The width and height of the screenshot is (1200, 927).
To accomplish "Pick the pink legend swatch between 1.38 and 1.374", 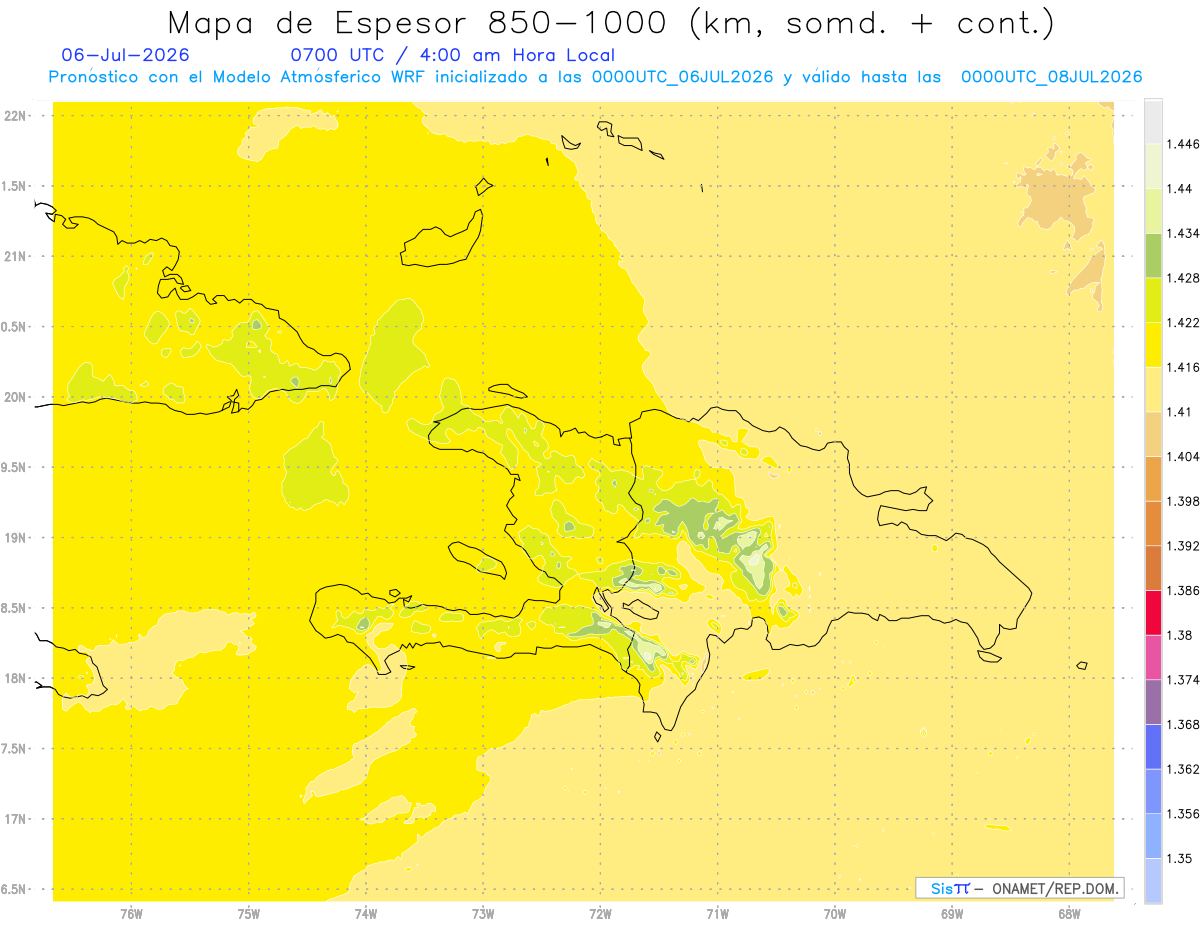I will (x=1153, y=657).
